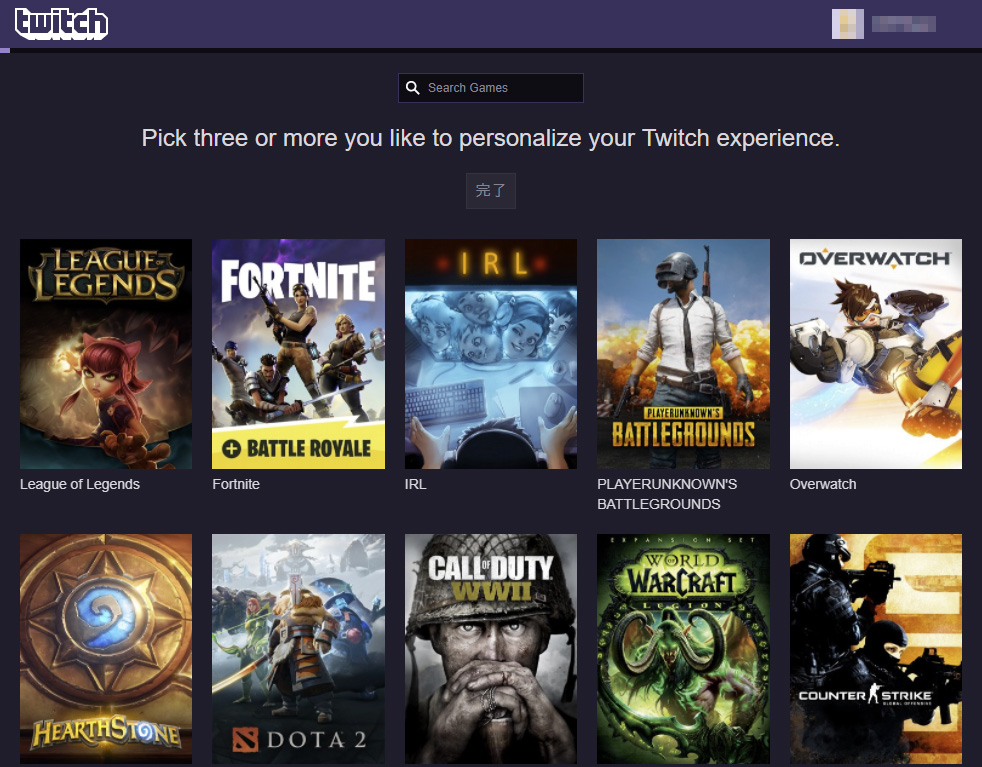Pick the Counter-Strike cover art
The width and height of the screenshot is (982, 767).
click(x=876, y=649)
